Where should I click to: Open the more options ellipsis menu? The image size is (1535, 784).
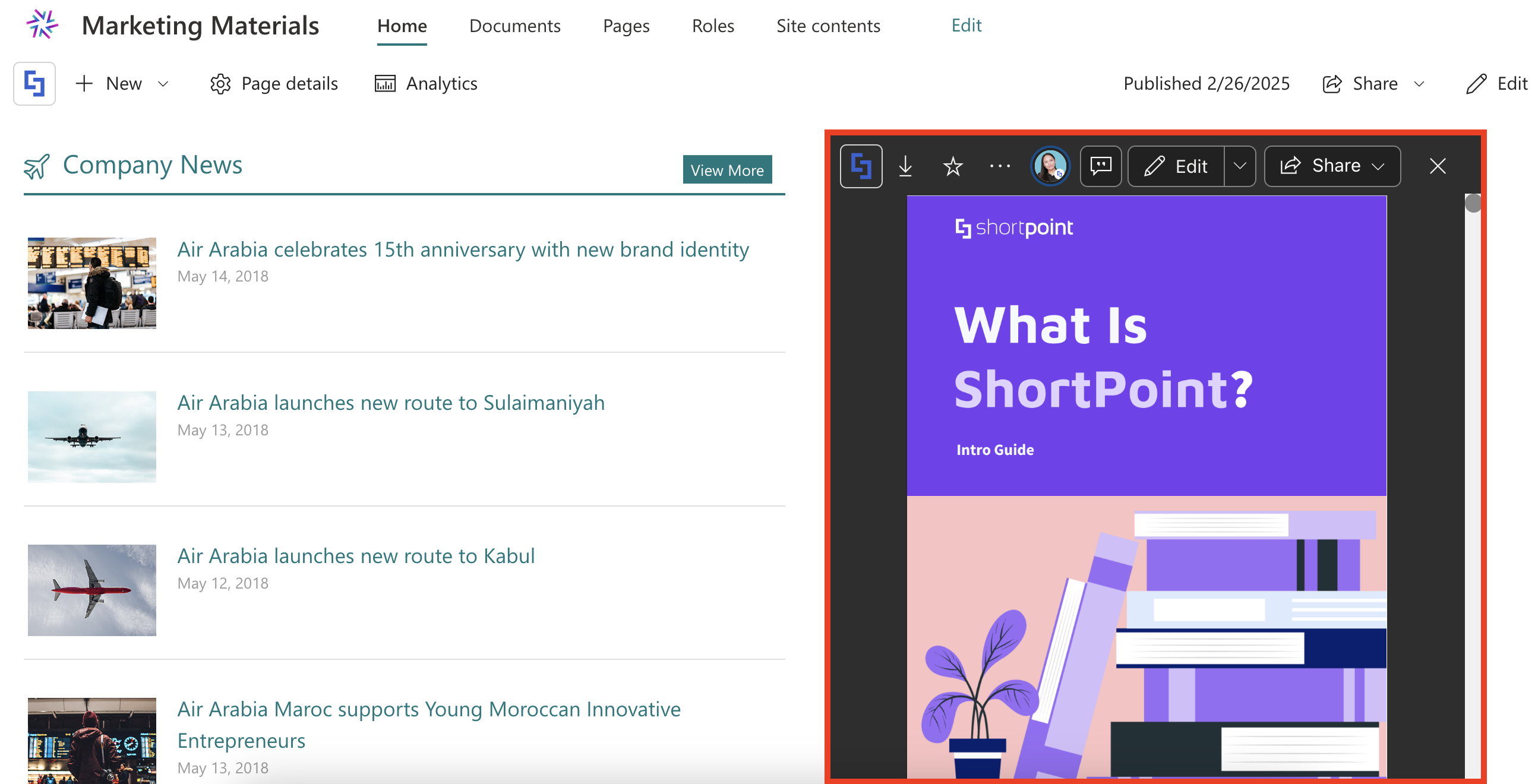pyautogui.click(x=999, y=166)
